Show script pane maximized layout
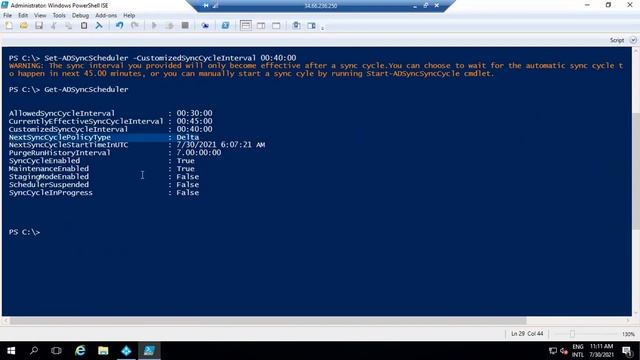 276,26
